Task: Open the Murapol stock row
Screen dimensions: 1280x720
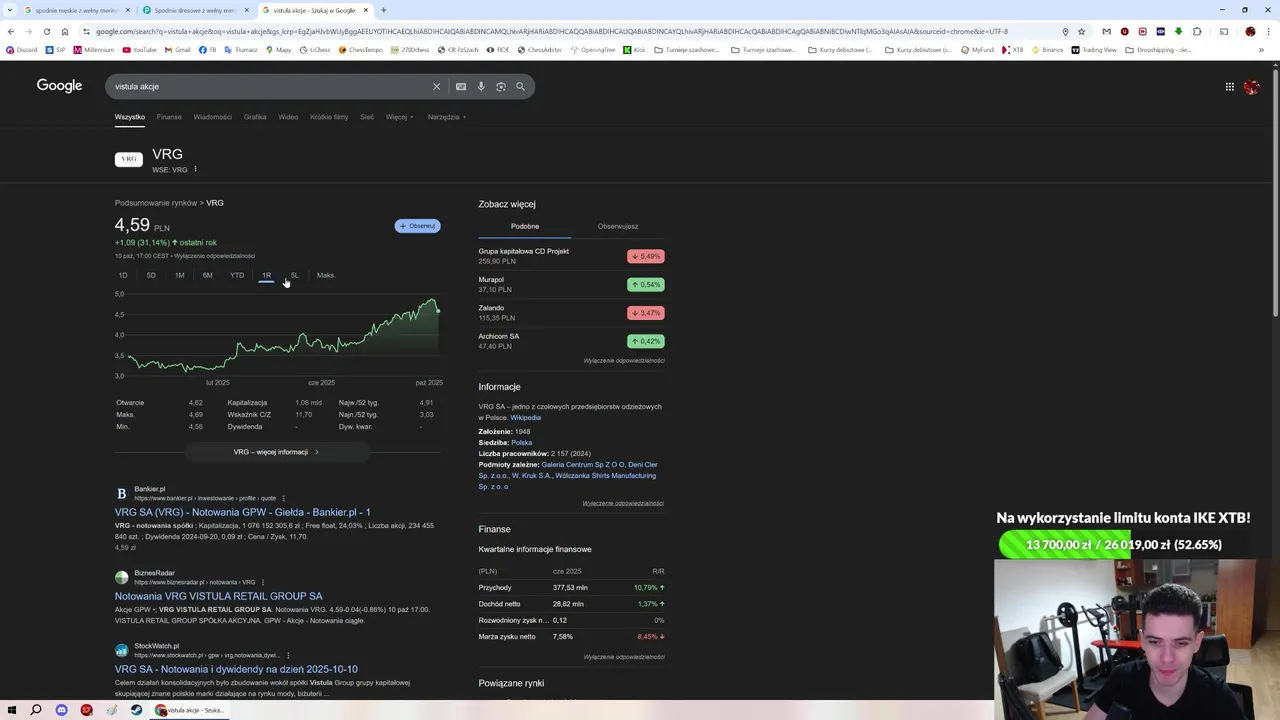Action: coord(571,285)
